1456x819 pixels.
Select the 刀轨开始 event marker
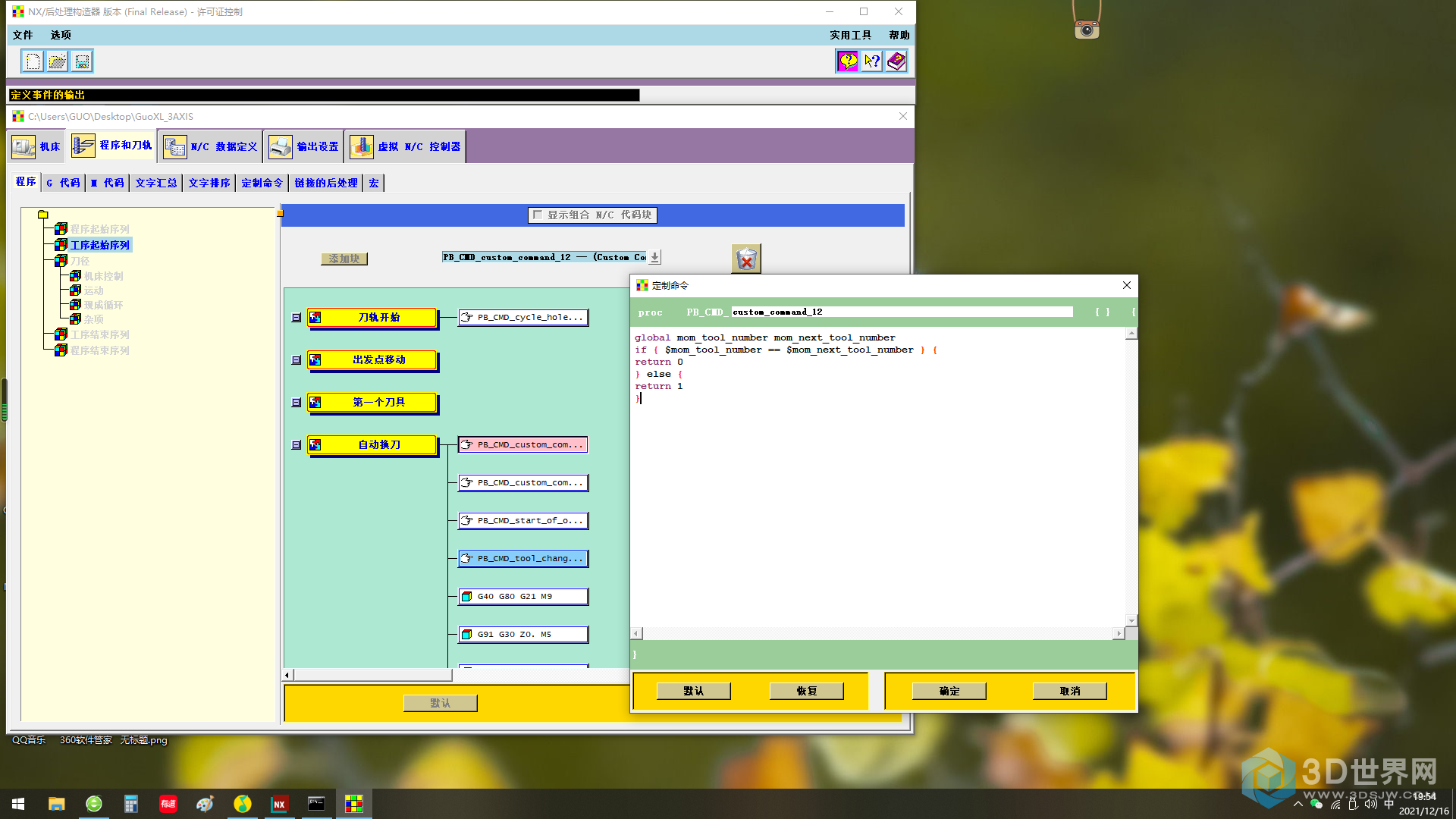(x=372, y=318)
